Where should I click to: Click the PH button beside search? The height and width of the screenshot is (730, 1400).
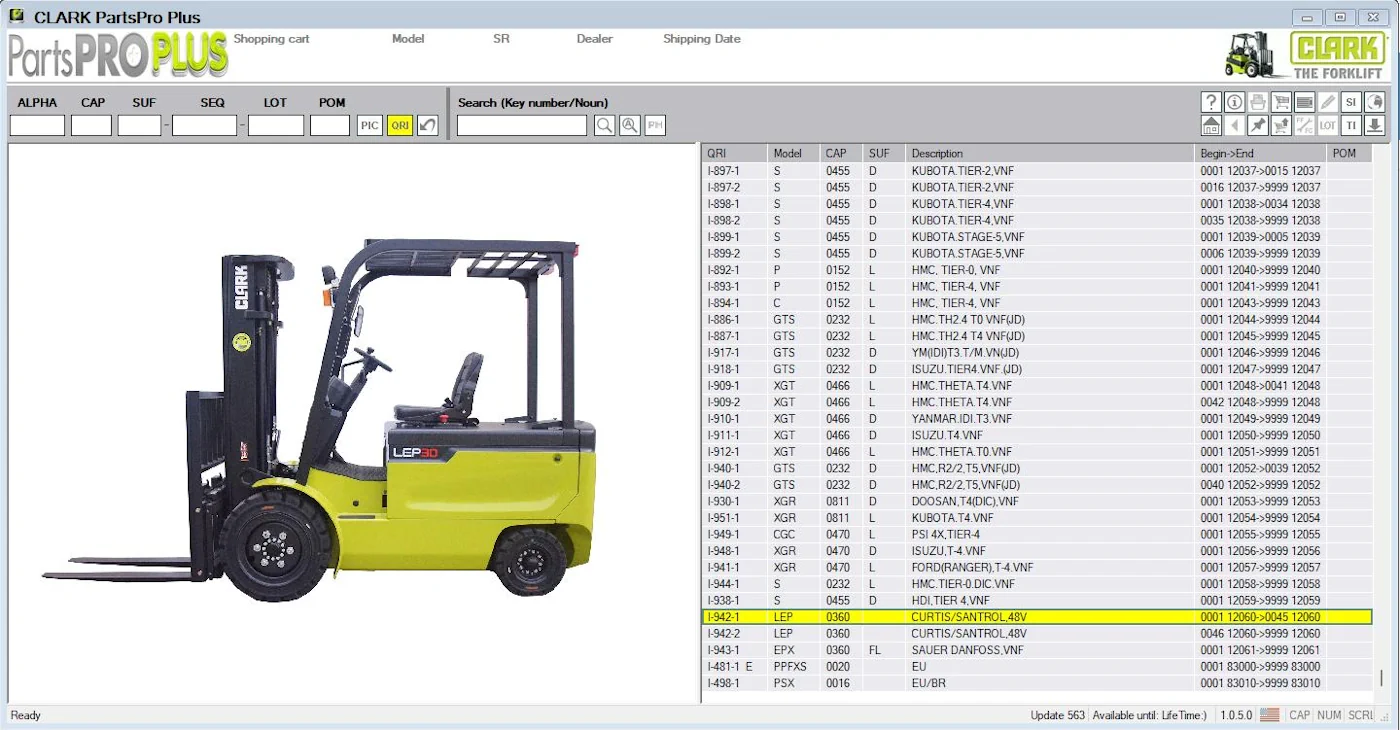click(655, 125)
